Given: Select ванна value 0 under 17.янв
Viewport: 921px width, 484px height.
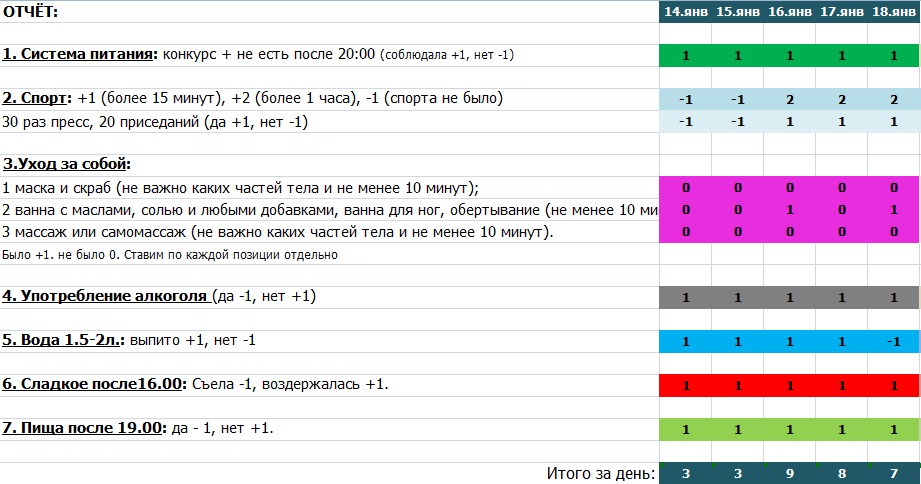Looking at the screenshot, I should tap(842, 210).
